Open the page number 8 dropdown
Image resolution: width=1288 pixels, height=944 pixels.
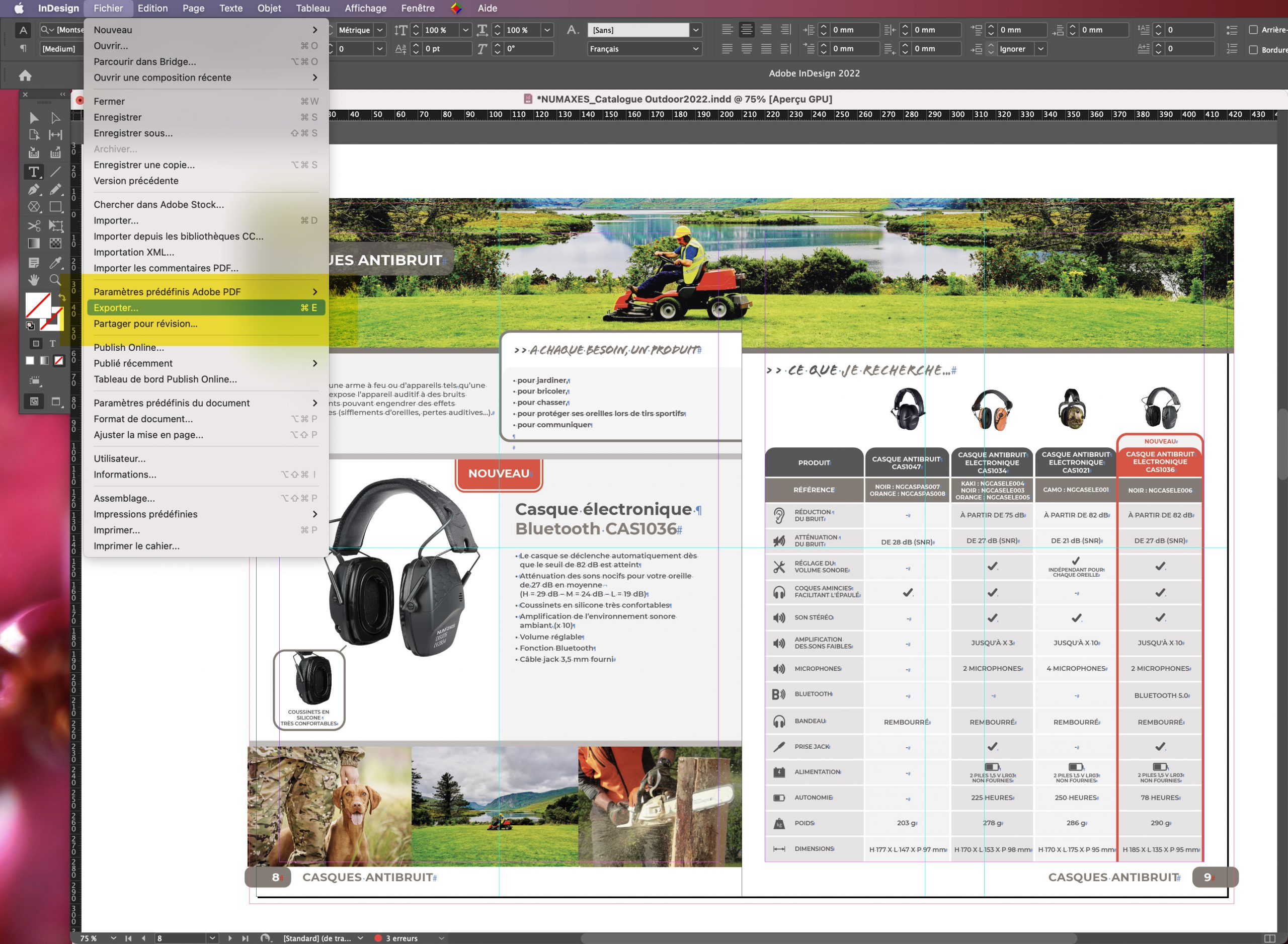[x=212, y=938]
